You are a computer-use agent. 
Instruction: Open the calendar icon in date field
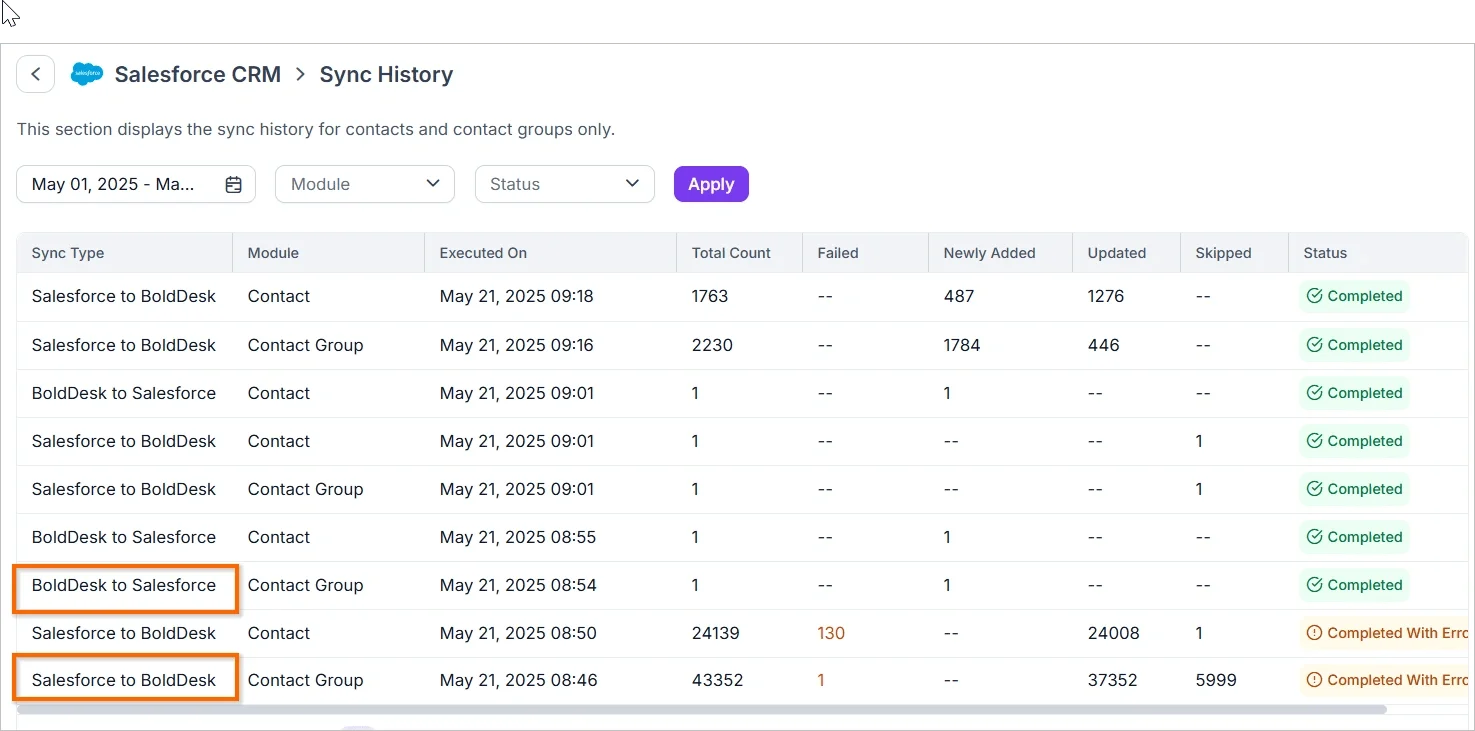point(234,184)
